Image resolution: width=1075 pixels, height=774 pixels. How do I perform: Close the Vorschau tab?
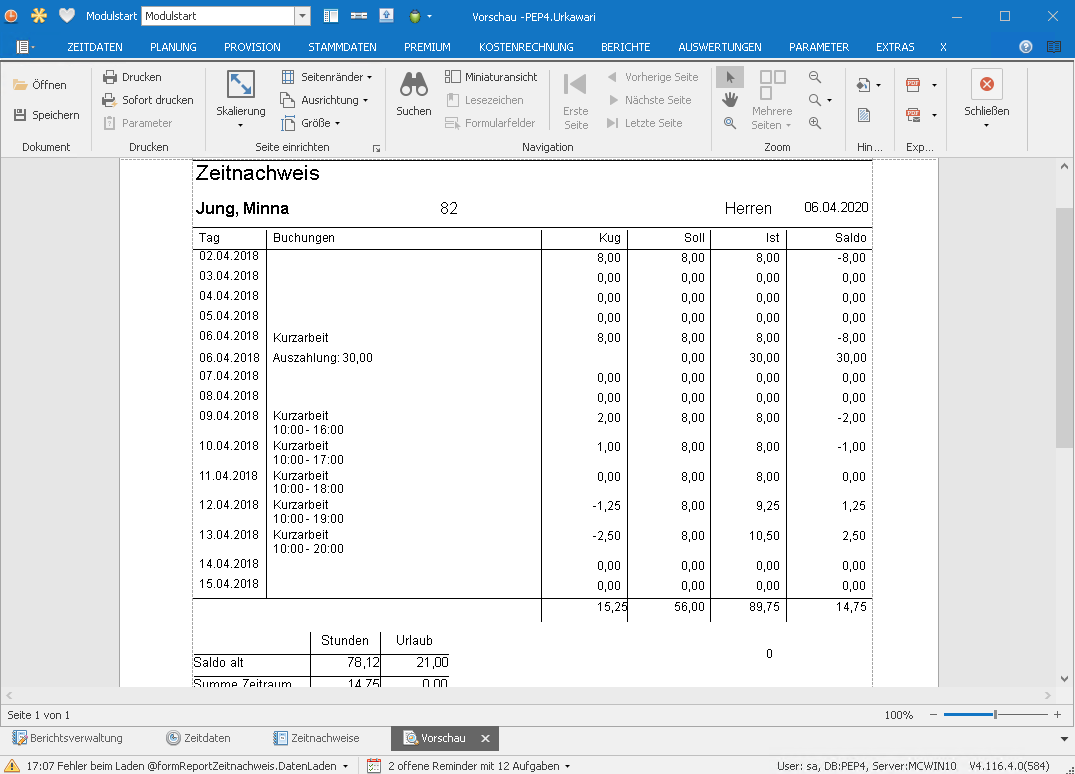[485, 738]
